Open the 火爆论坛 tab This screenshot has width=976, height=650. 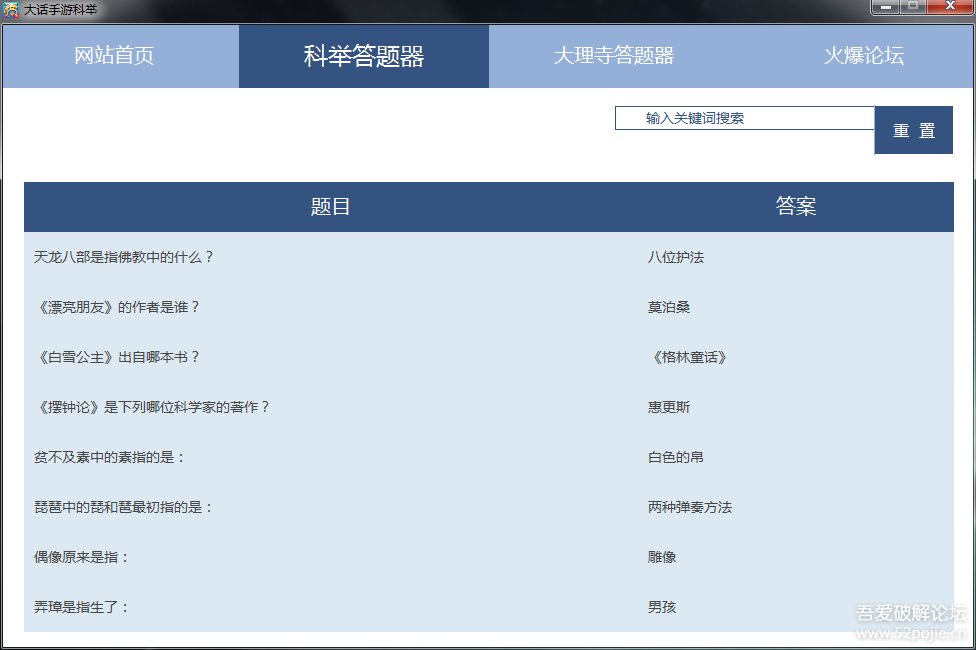click(863, 56)
